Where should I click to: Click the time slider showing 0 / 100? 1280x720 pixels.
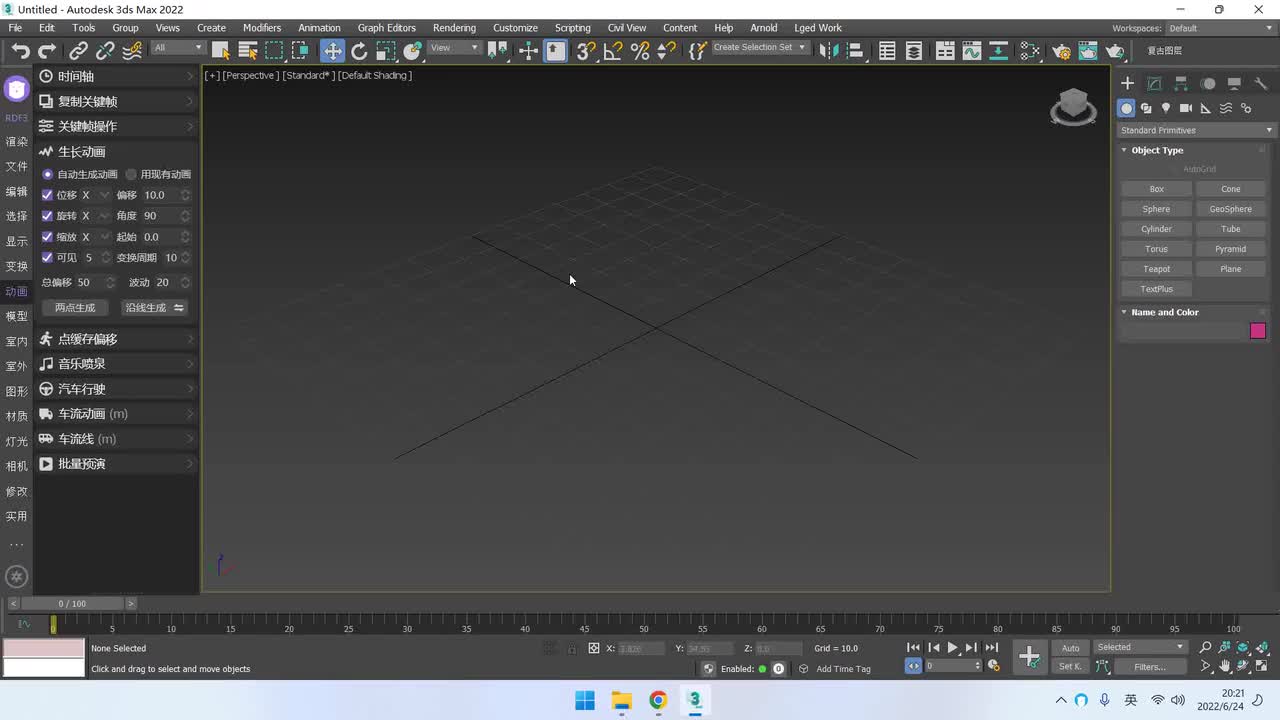click(72, 604)
